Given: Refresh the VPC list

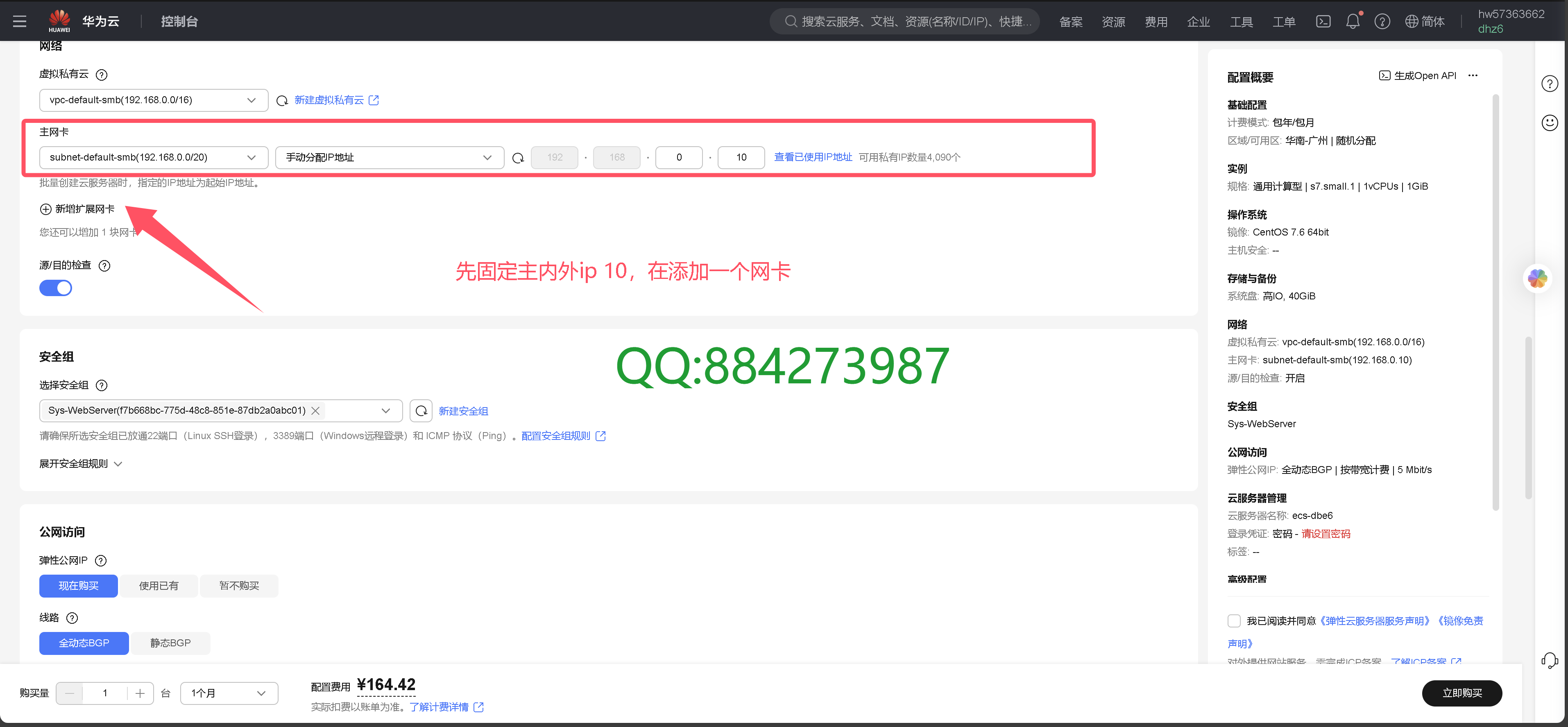Looking at the screenshot, I should click(x=282, y=100).
